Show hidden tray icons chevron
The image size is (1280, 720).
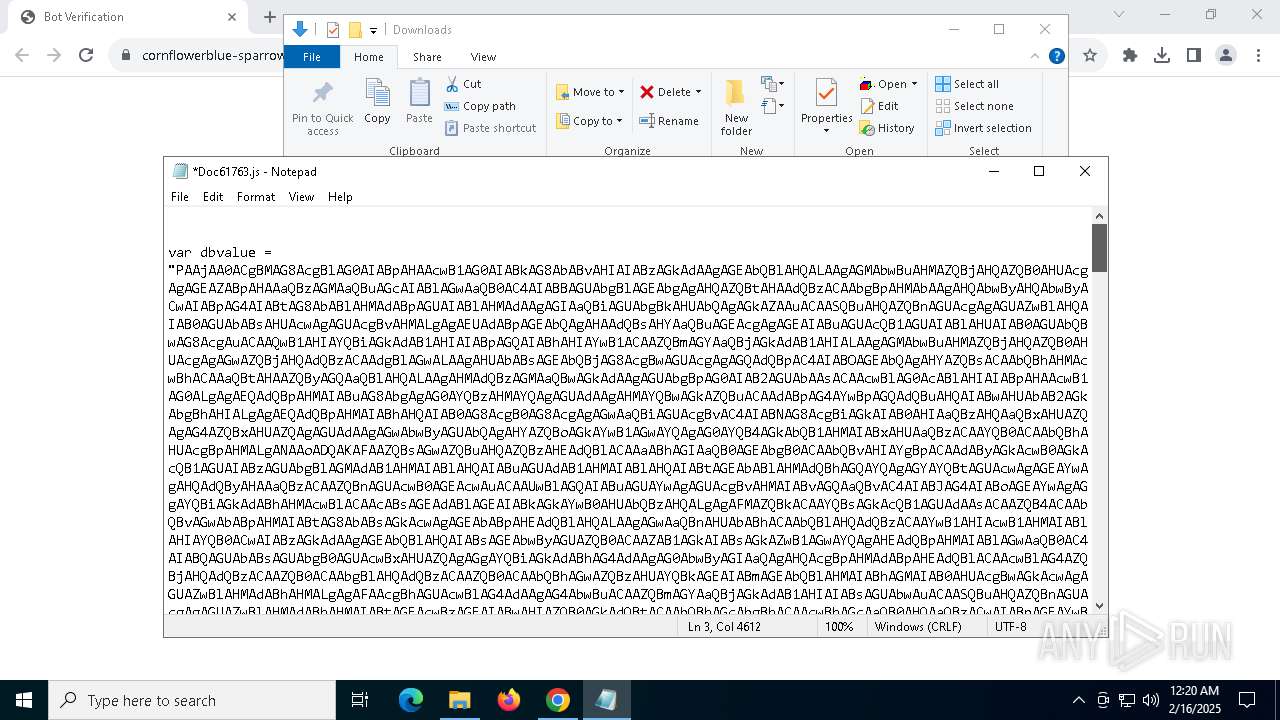click(x=1078, y=700)
